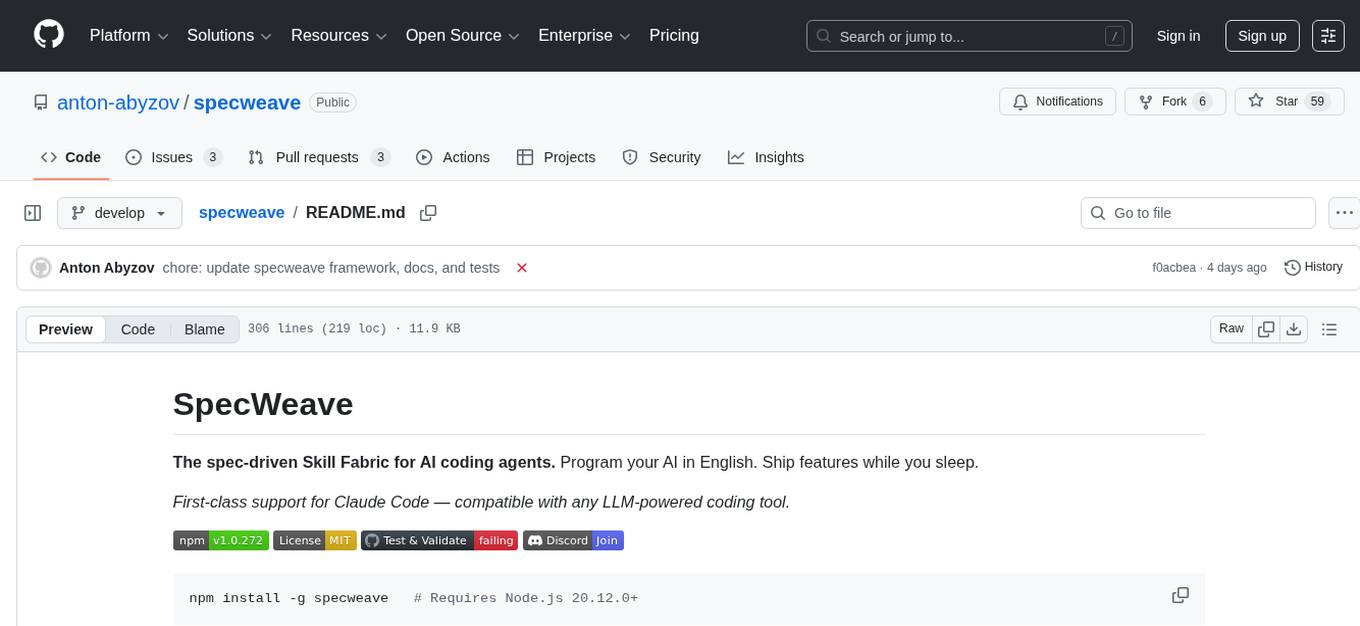The image size is (1360, 626).
Task: Star the specweave repository
Action: coord(1288,101)
